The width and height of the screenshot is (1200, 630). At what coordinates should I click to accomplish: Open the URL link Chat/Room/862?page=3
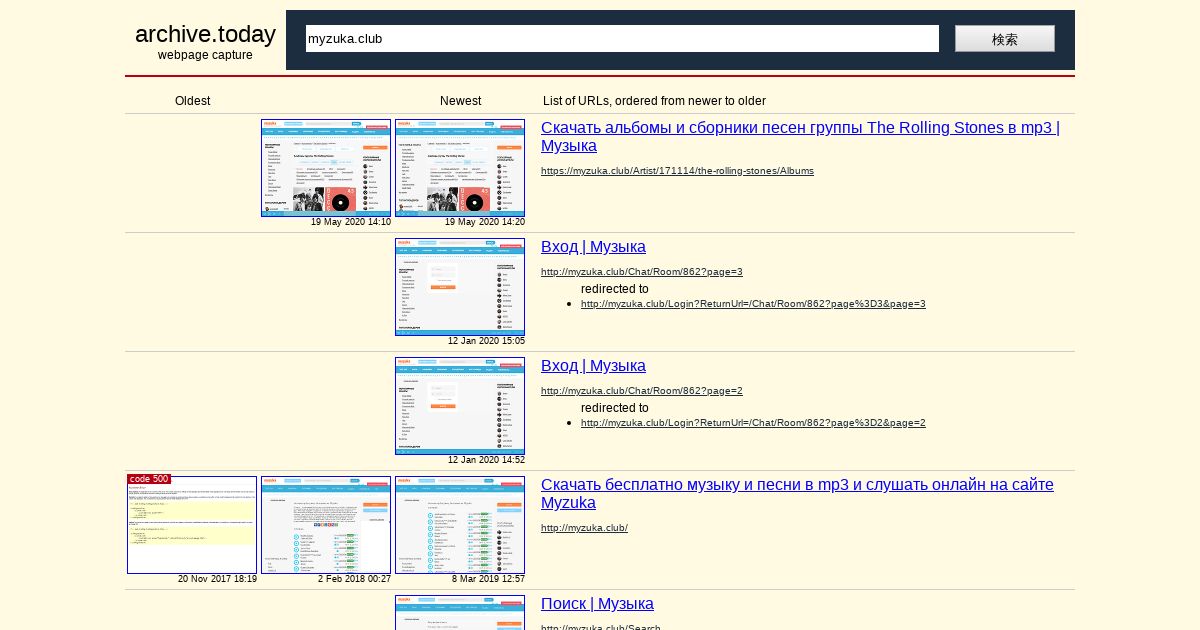pos(642,272)
